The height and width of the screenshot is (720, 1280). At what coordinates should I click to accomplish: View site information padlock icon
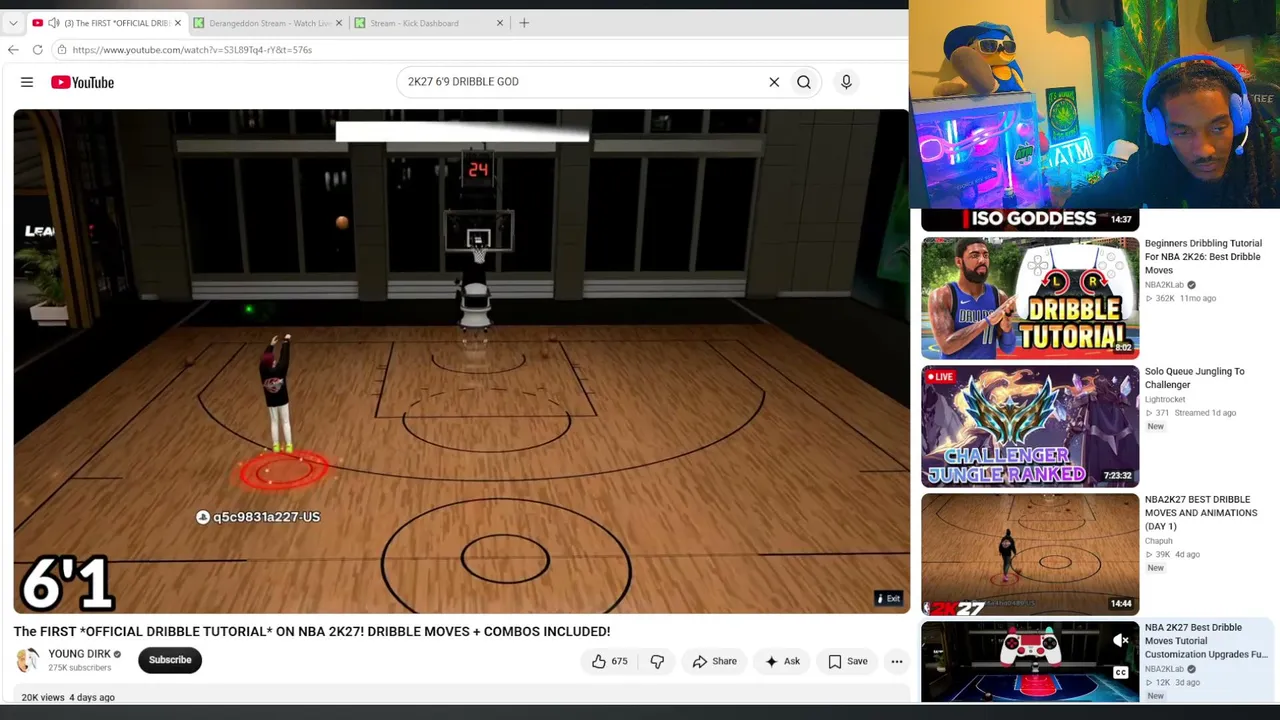[62, 49]
